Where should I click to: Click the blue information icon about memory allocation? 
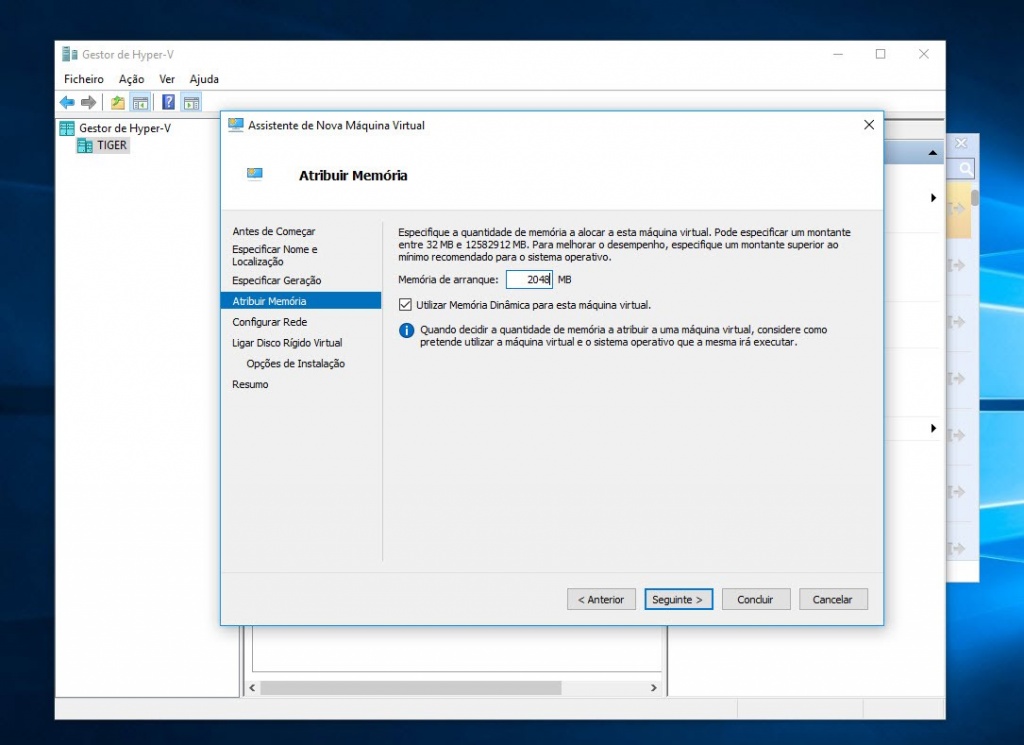coord(405,330)
